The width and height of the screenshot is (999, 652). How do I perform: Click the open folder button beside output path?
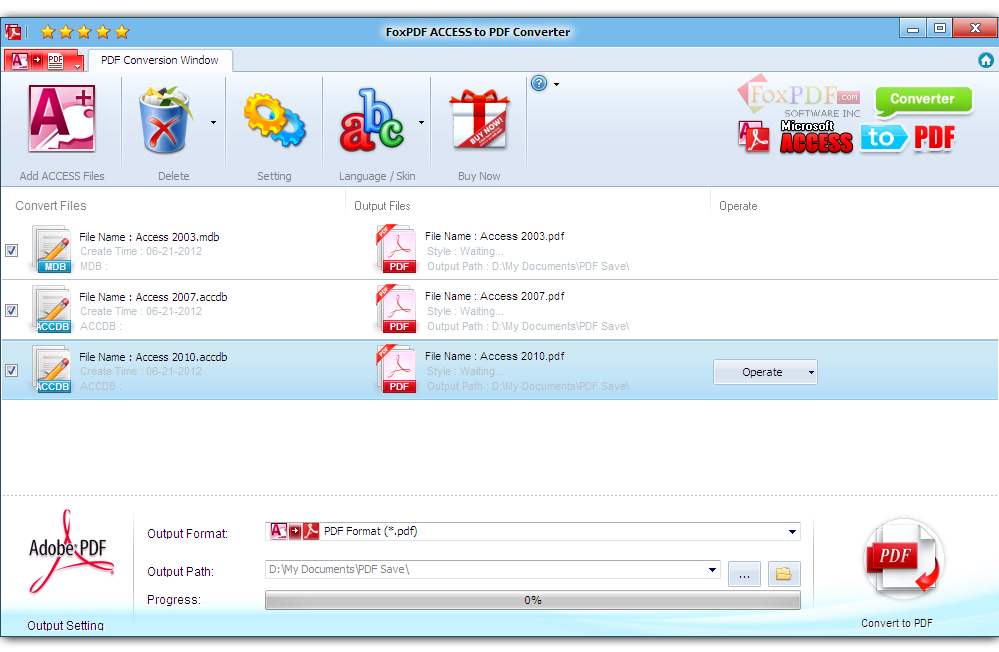click(x=784, y=572)
